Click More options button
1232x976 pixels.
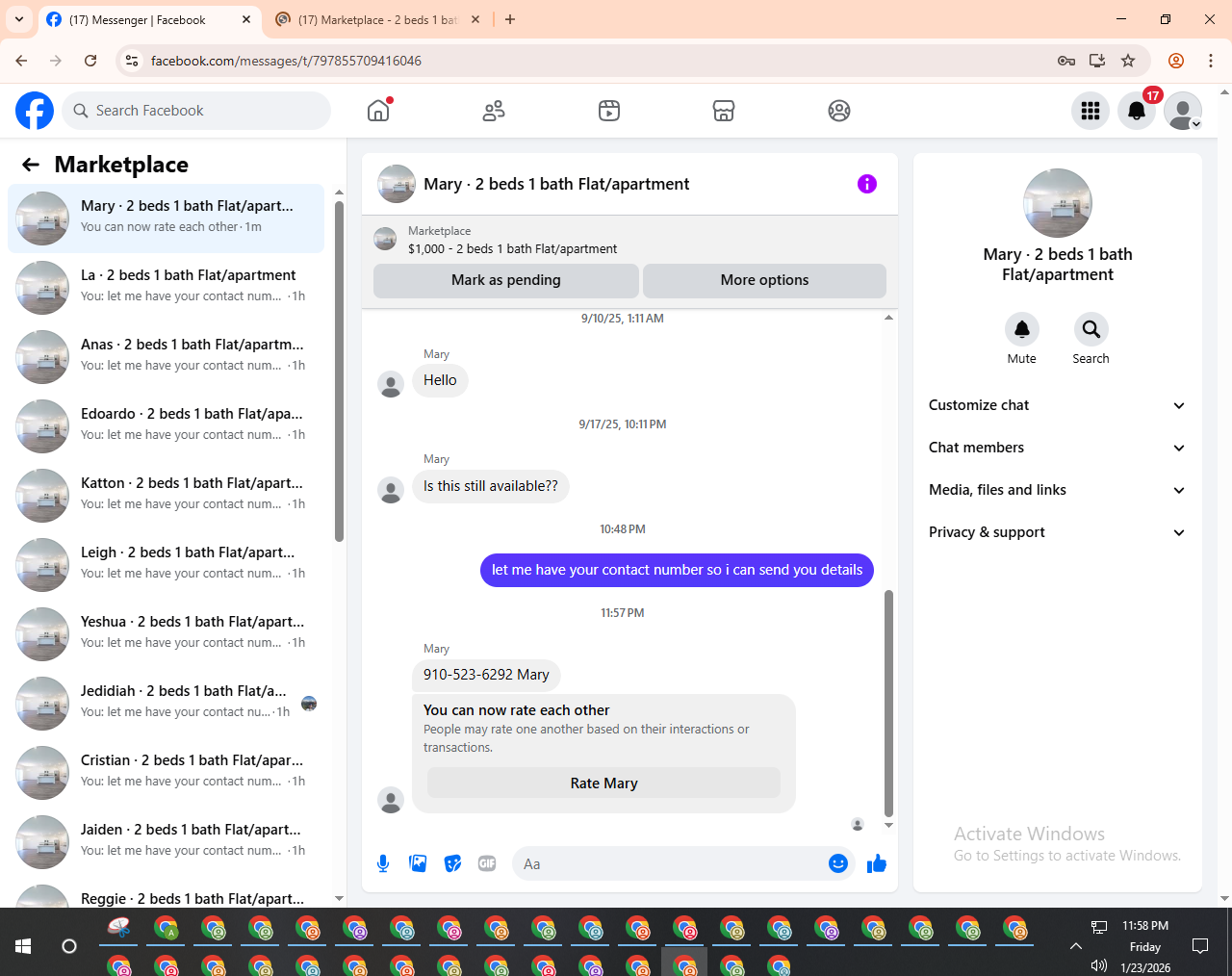764,280
